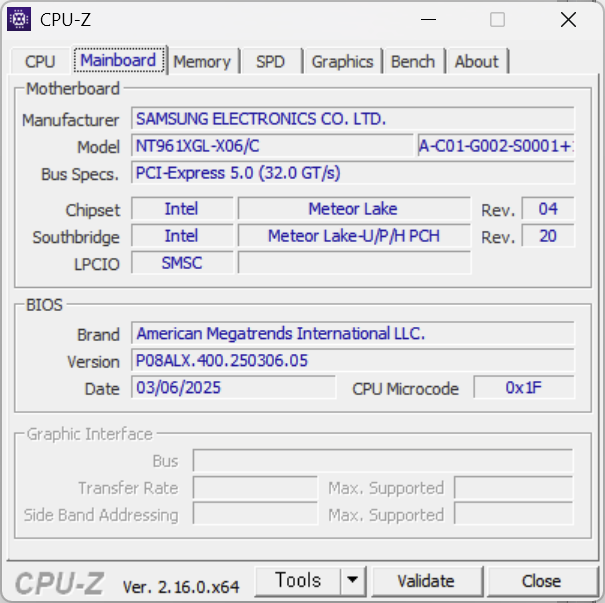Open the Memory tab

click(x=202, y=62)
